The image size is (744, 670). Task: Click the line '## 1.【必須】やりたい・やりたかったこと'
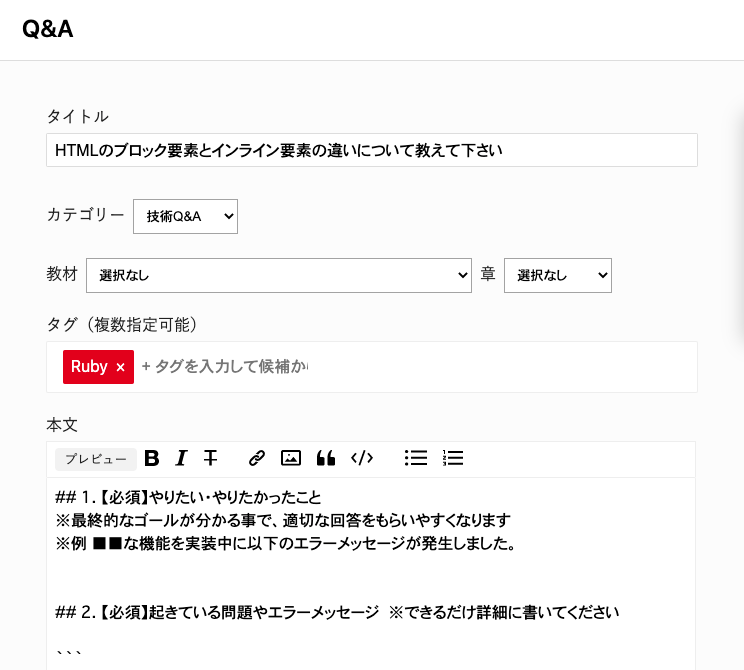188,497
